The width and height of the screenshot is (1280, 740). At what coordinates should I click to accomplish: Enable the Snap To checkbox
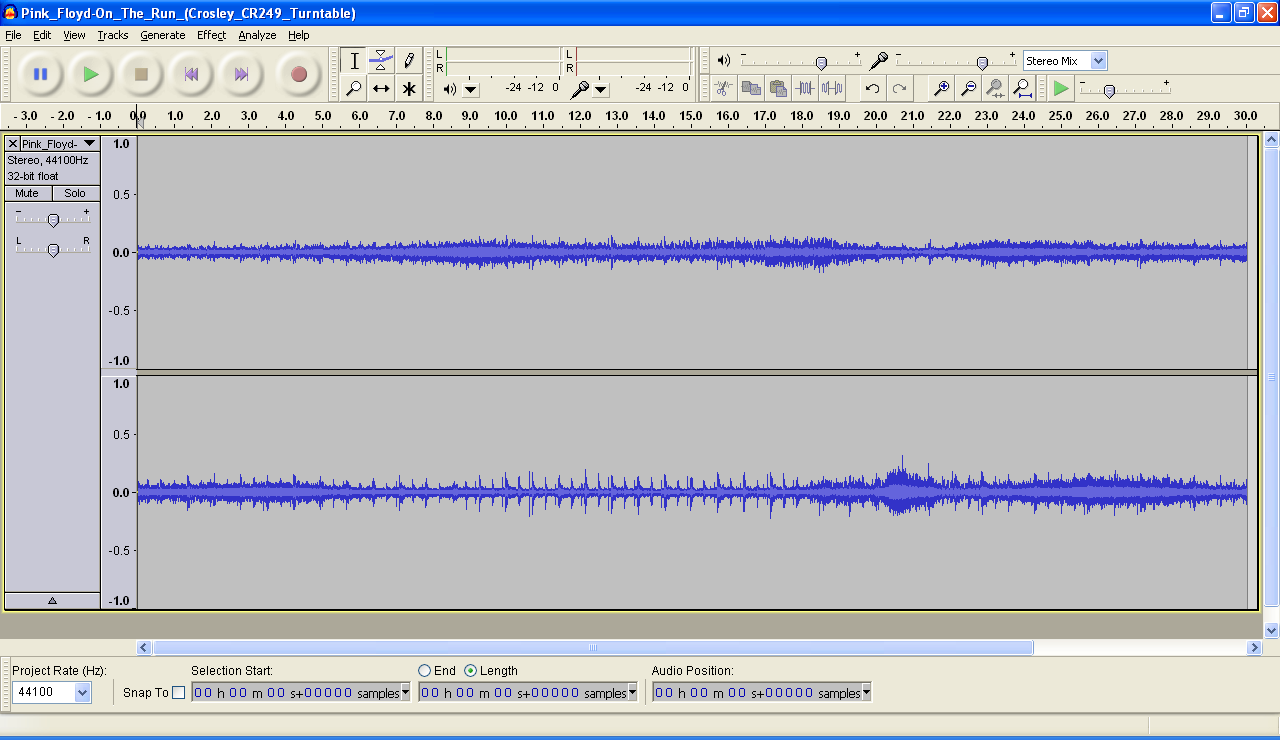179,693
